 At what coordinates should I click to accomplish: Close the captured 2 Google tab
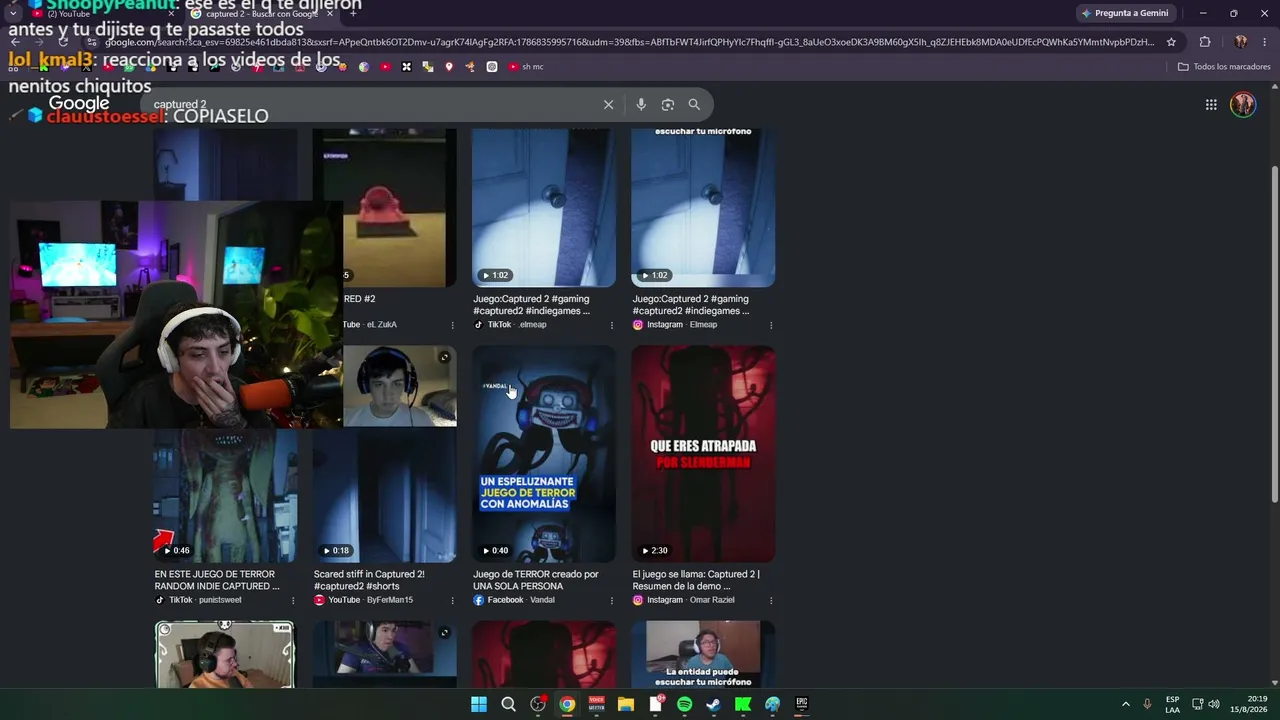coord(330,13)
